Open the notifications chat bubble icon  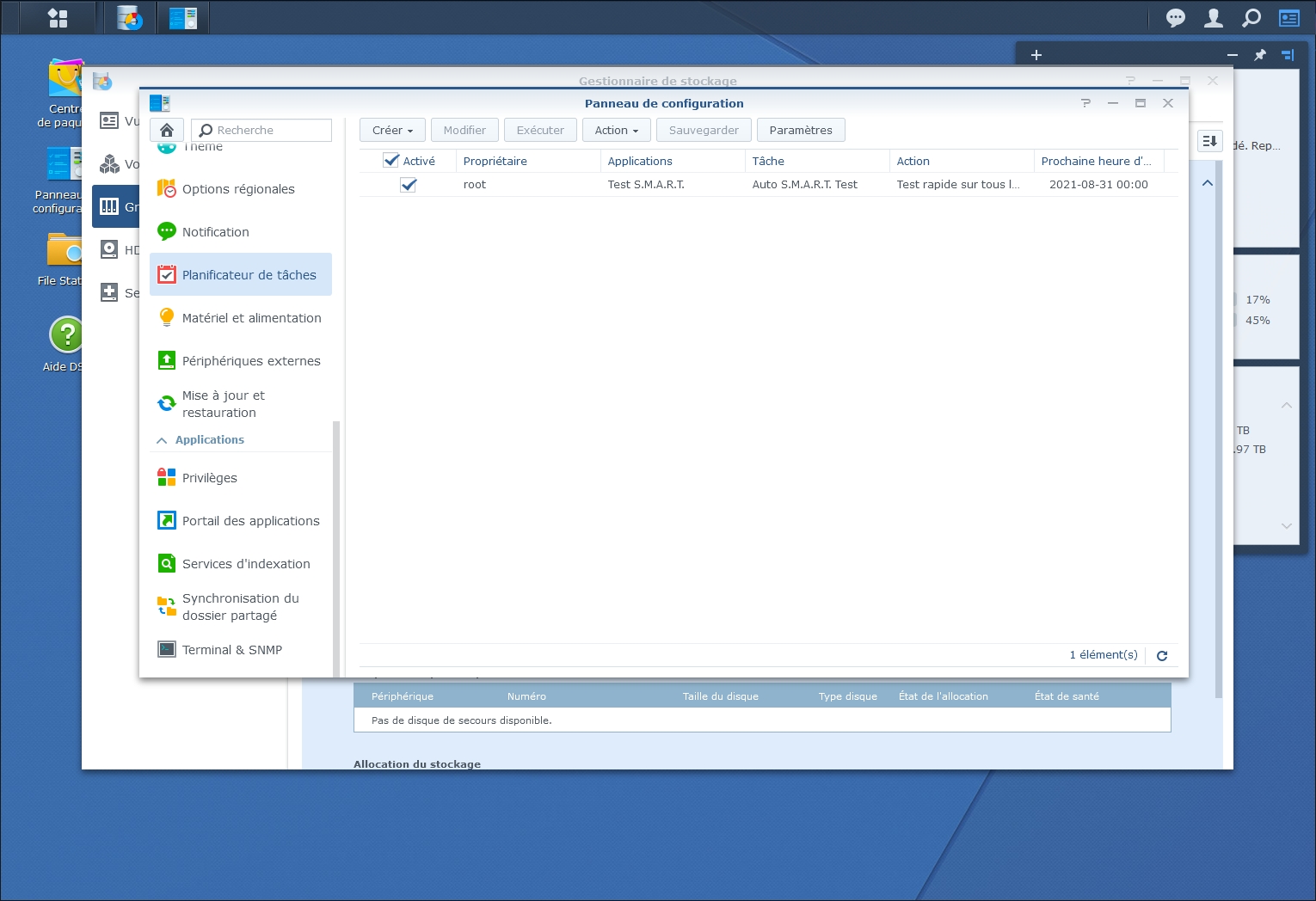coord(1175,18)
